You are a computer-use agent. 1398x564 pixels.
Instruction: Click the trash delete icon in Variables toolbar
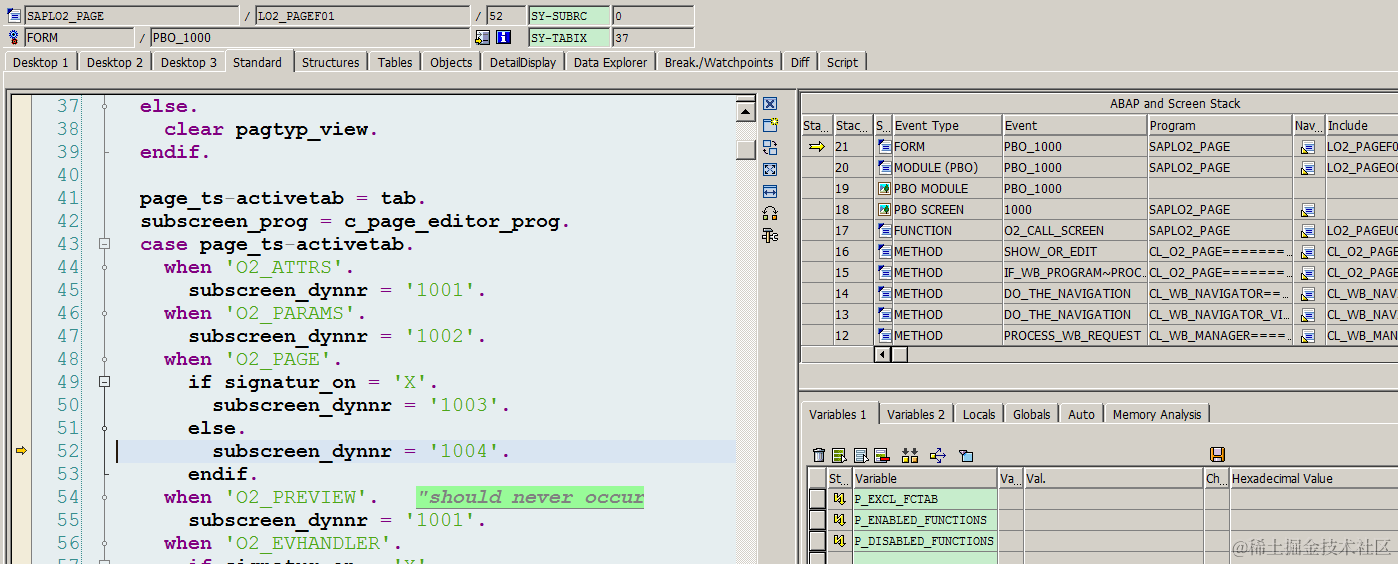(x=819, y=455)
